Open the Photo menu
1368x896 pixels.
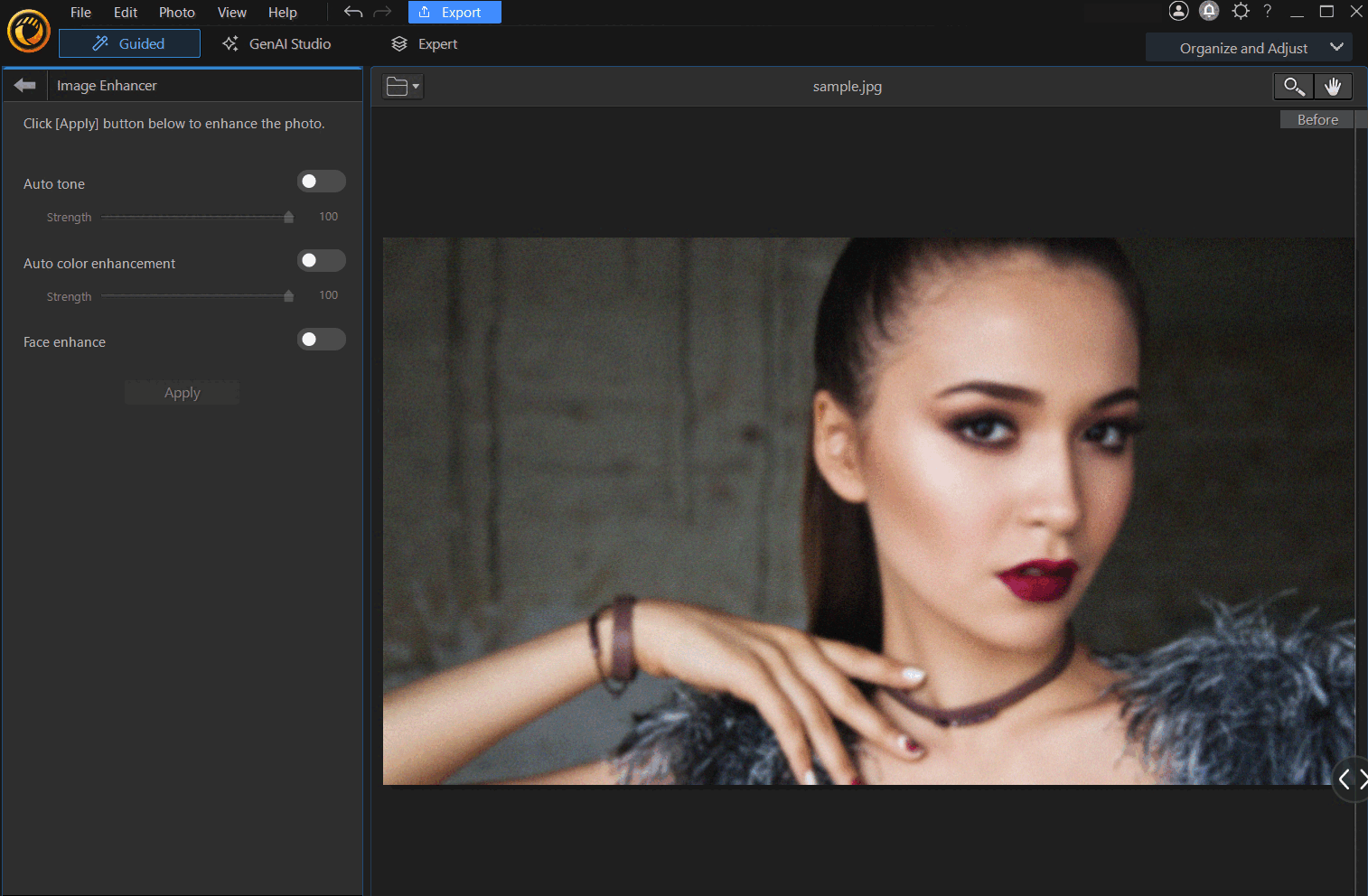point(176,12)
